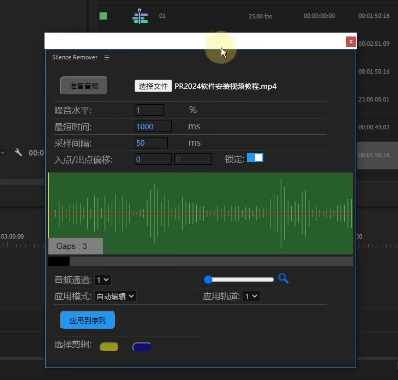
Task: Toggle the lock switch for in/out offset
Action: [x=255, y=158]
